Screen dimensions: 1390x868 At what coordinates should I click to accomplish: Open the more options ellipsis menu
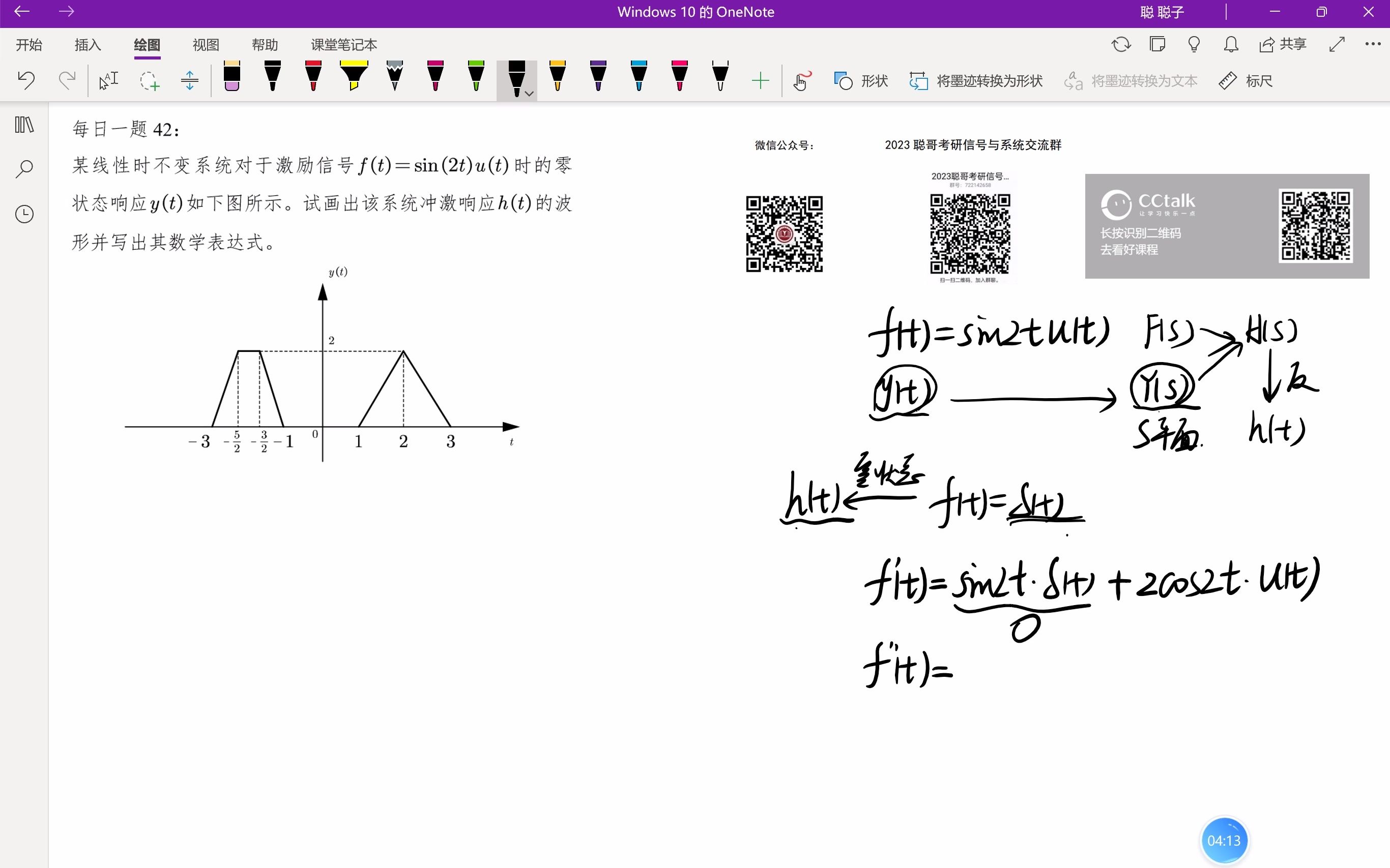click(1373, 44)
